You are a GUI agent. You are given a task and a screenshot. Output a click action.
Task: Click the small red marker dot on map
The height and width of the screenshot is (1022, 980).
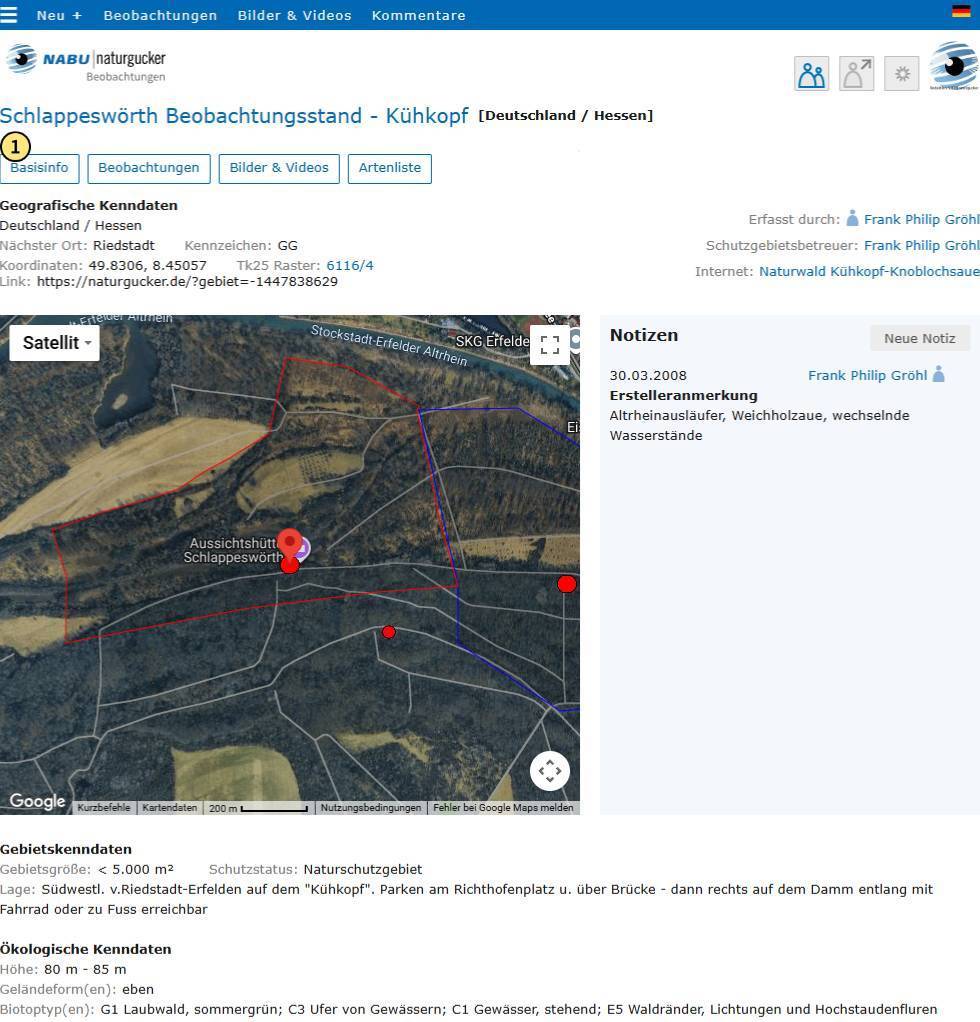389,632
